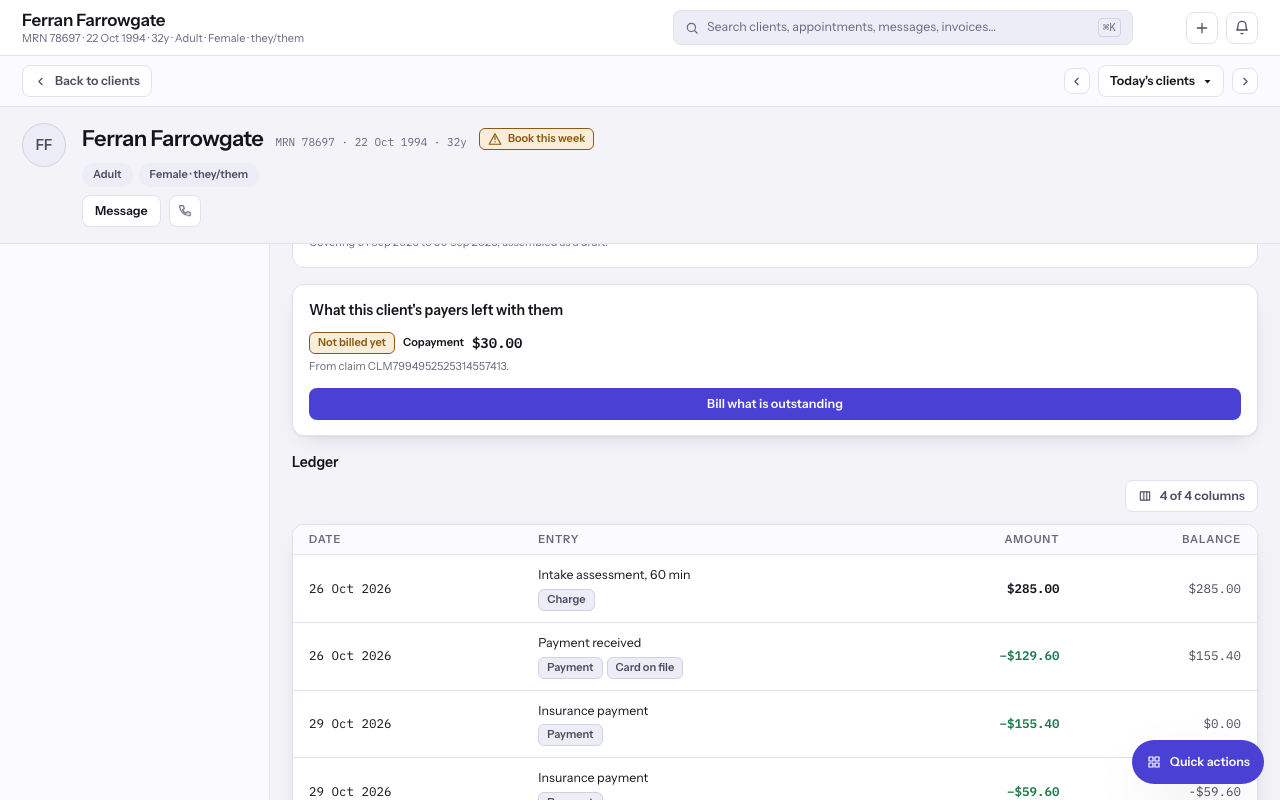
Task: Open the notifications bell
Action: [1242, 28]
